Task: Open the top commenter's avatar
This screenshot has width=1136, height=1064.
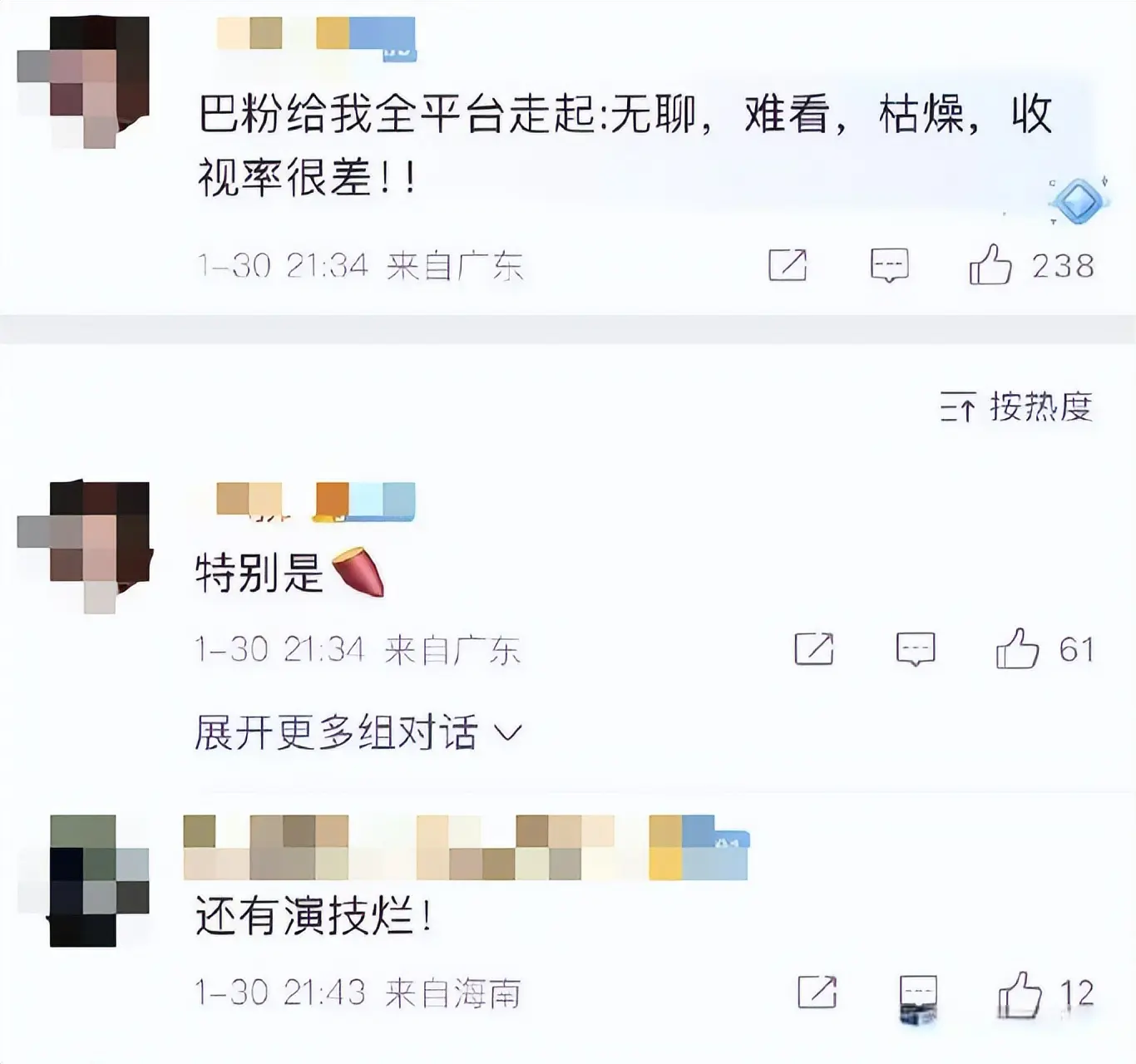Action: (83, 82)
